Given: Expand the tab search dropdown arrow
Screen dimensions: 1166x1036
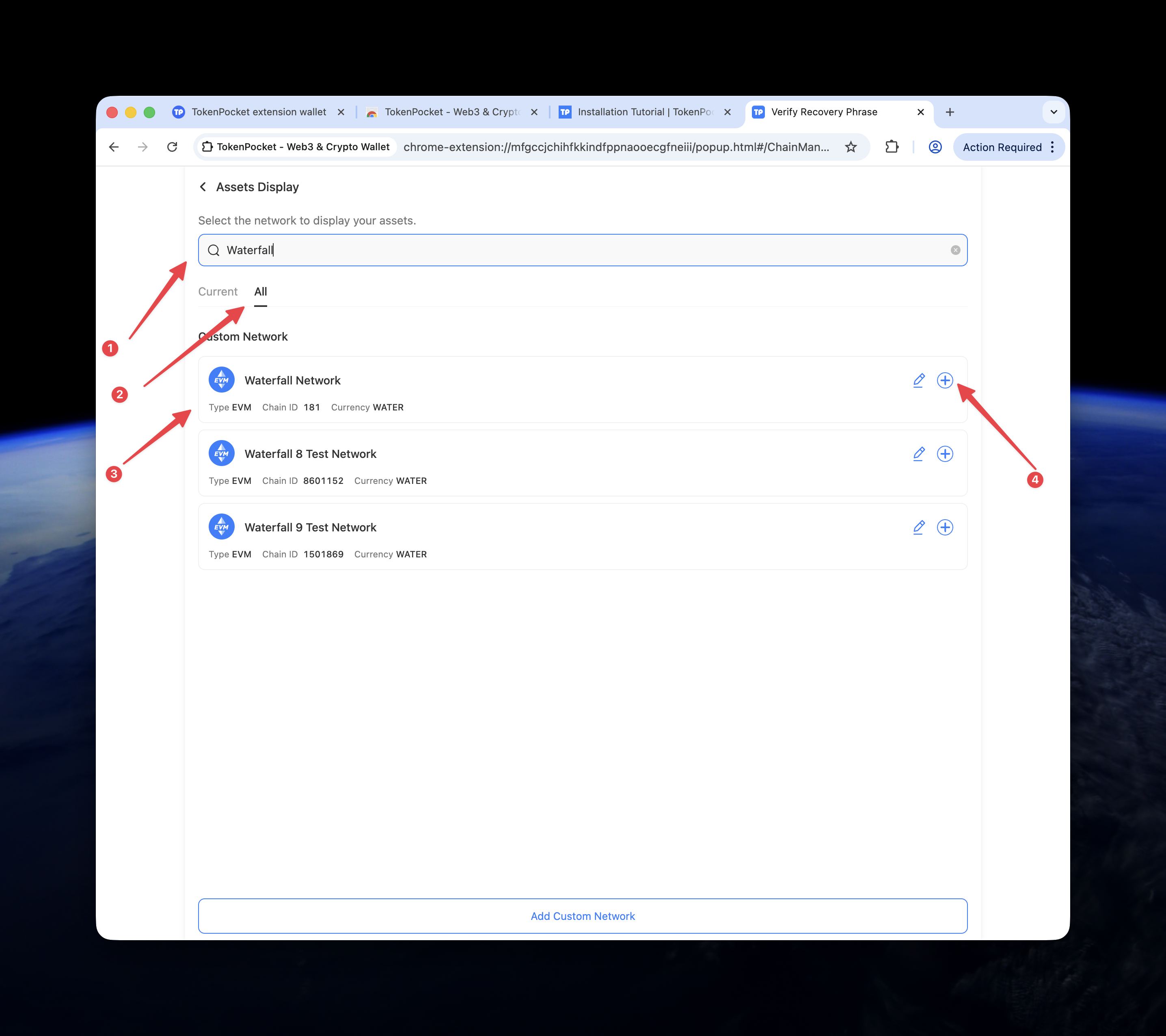Looking at the screenshot, I should point(1053,112).
